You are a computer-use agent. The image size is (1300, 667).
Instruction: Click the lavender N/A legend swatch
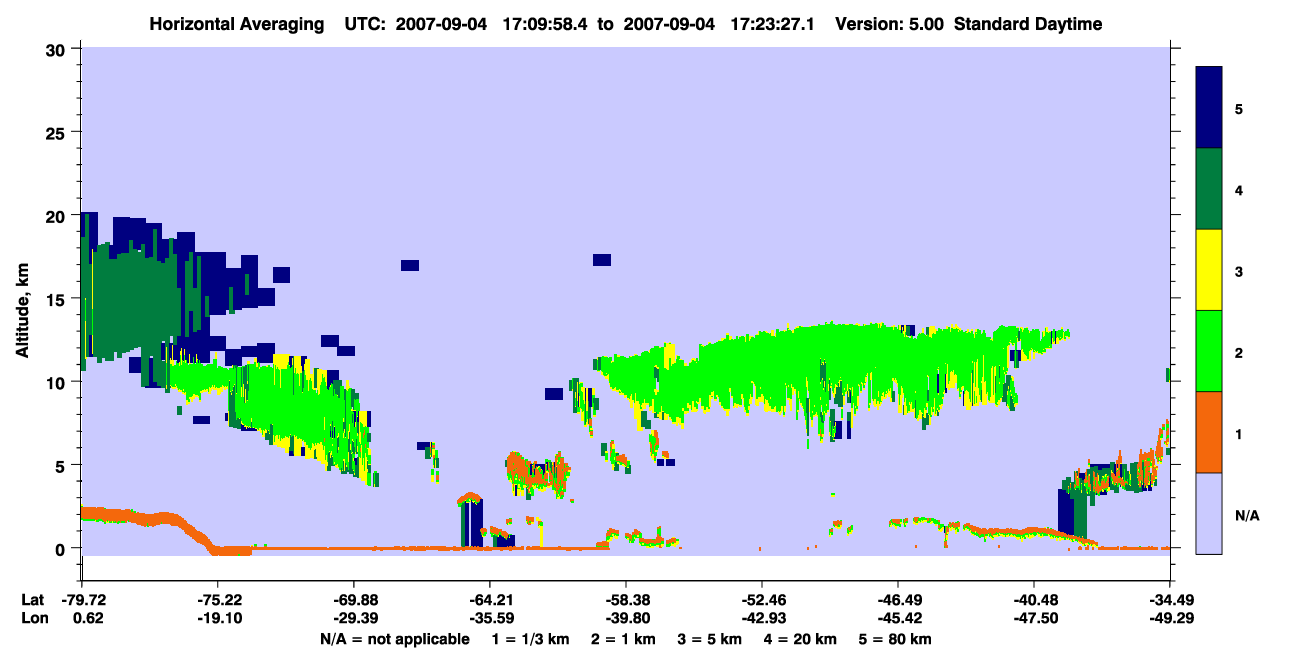[1209, 512]
